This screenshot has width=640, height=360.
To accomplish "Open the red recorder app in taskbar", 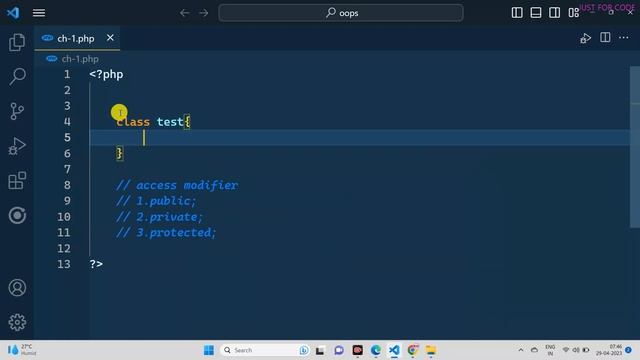I will (358, 350).
